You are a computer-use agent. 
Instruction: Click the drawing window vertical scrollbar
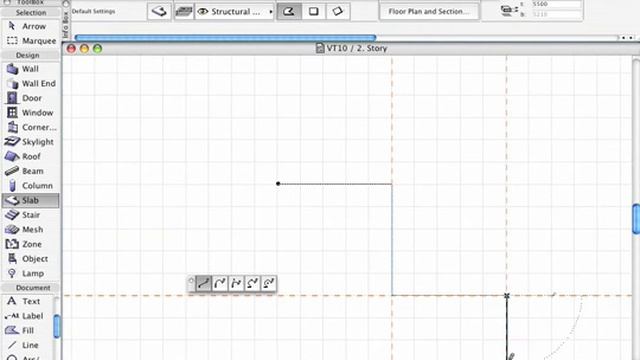pos(636,219)
